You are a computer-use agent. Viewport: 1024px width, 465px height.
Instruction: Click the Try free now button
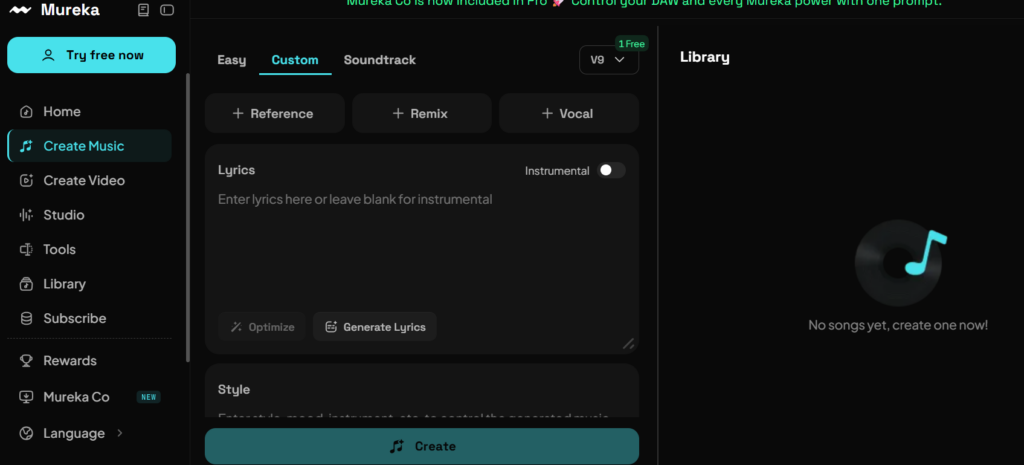pyautogui.click(x=91, y=55)
